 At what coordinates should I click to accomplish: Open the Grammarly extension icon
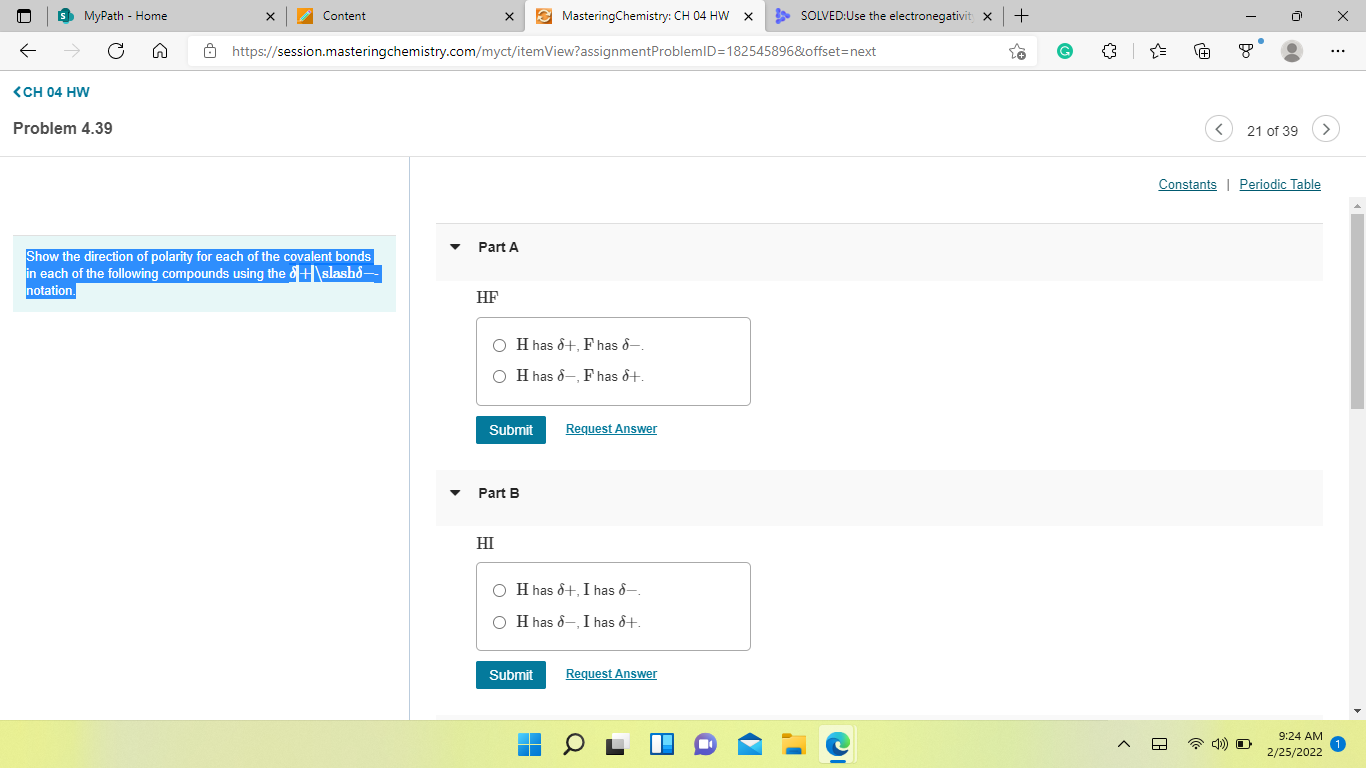coord(1064,51)
